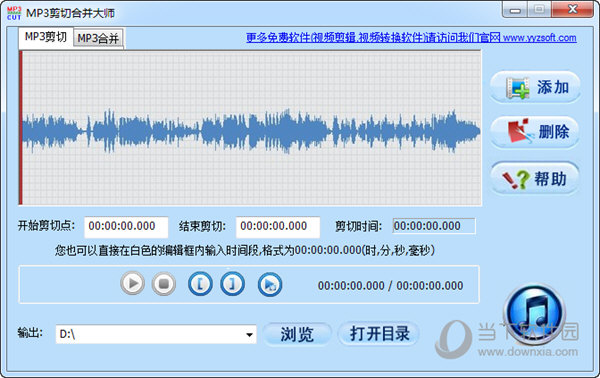Open the yyzsoft.com official website link

click(x=411, y=37)
